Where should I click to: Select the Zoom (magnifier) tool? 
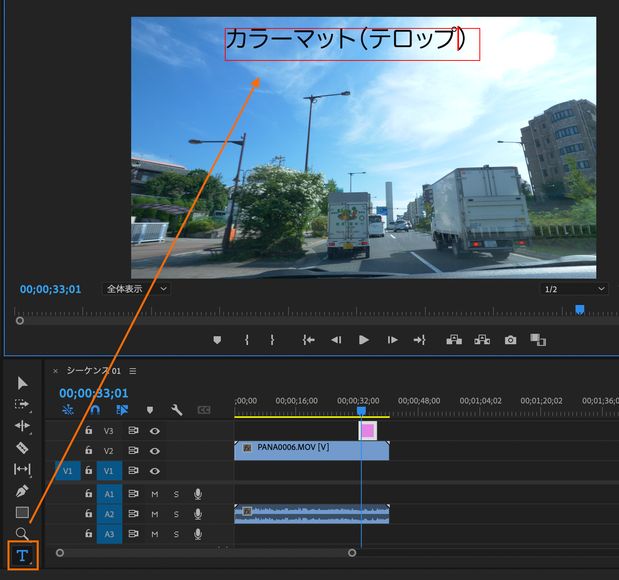click(x=22, y=533)
